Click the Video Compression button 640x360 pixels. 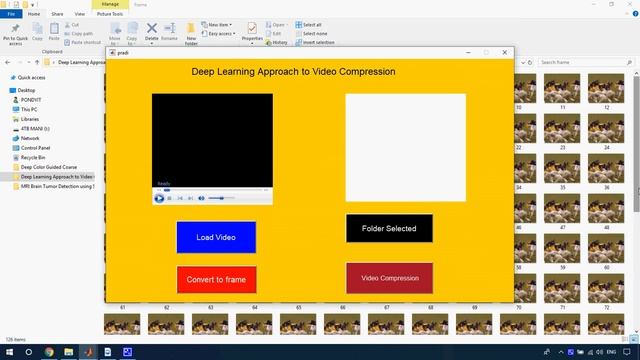pos(389,278)
